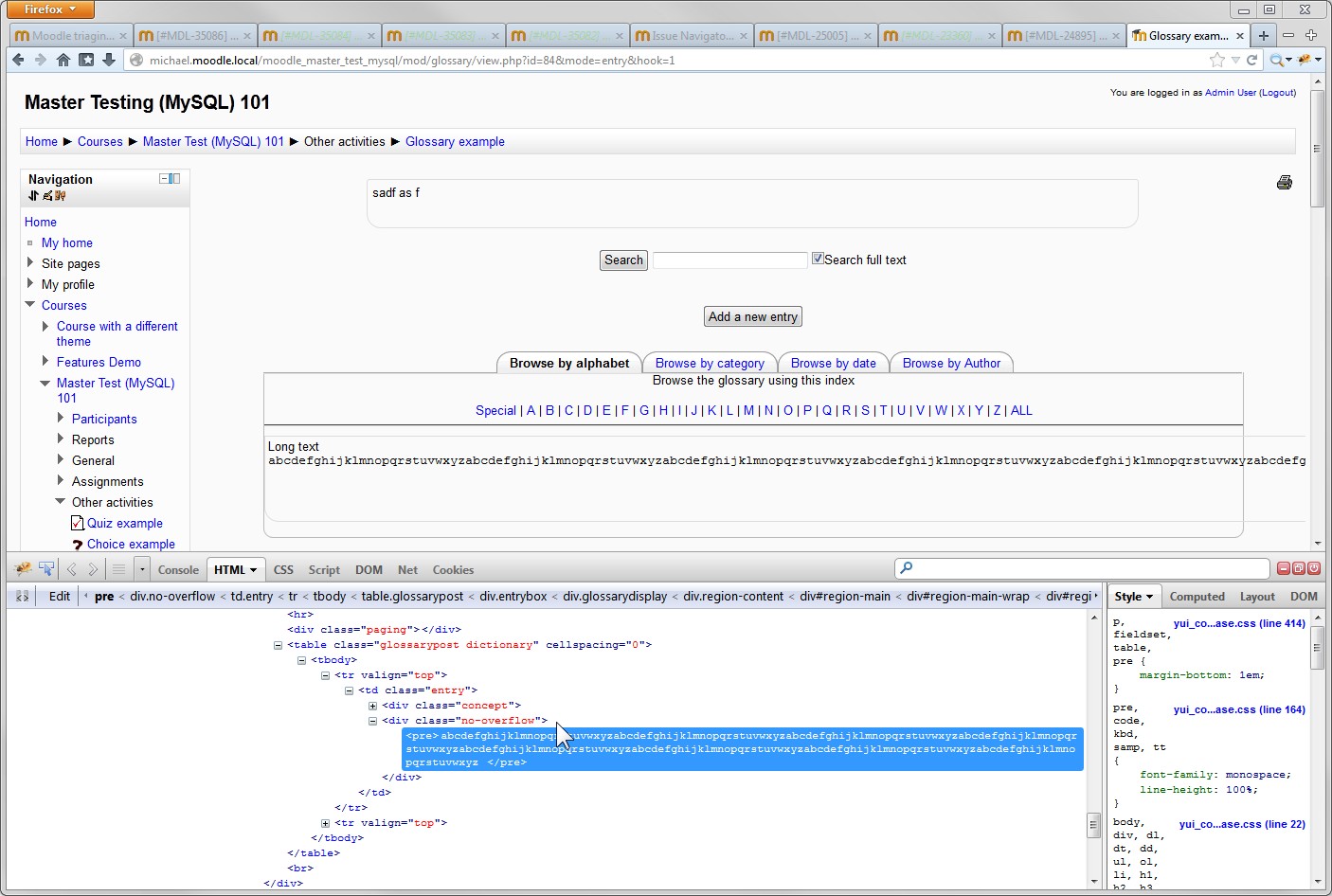This screenshot has width=1332, height=896.
Task: Open the URL history dropdown arrow
Action: tap(1235, 60)
